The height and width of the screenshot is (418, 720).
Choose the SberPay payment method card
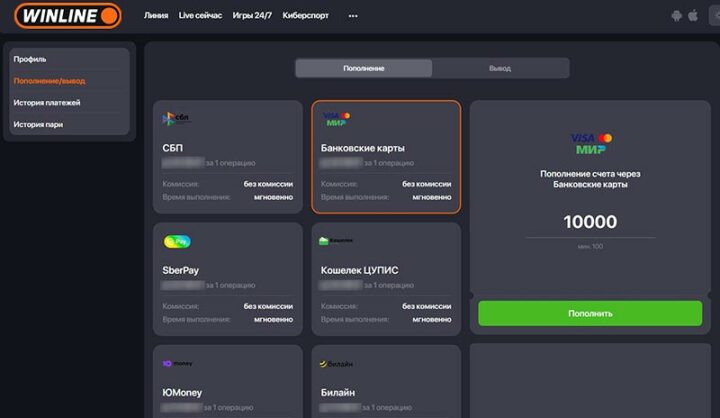coord(228,279)
